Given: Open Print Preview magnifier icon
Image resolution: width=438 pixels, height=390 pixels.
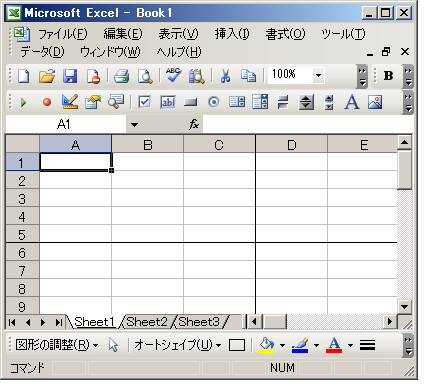Looking at the screenshot, I should (145, 76).
